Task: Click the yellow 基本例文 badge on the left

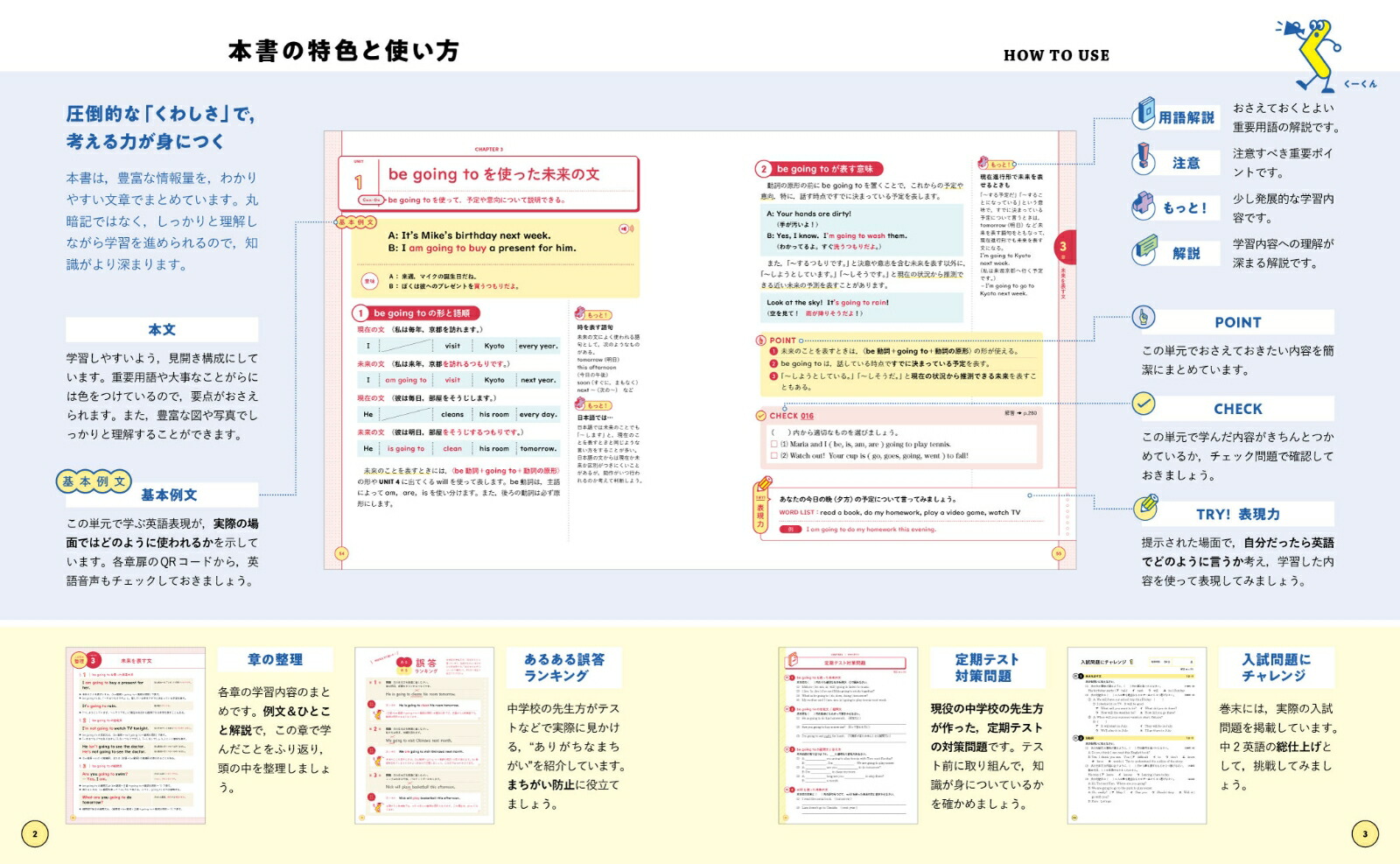Action: pyautogui.click(x=94, y=481)
